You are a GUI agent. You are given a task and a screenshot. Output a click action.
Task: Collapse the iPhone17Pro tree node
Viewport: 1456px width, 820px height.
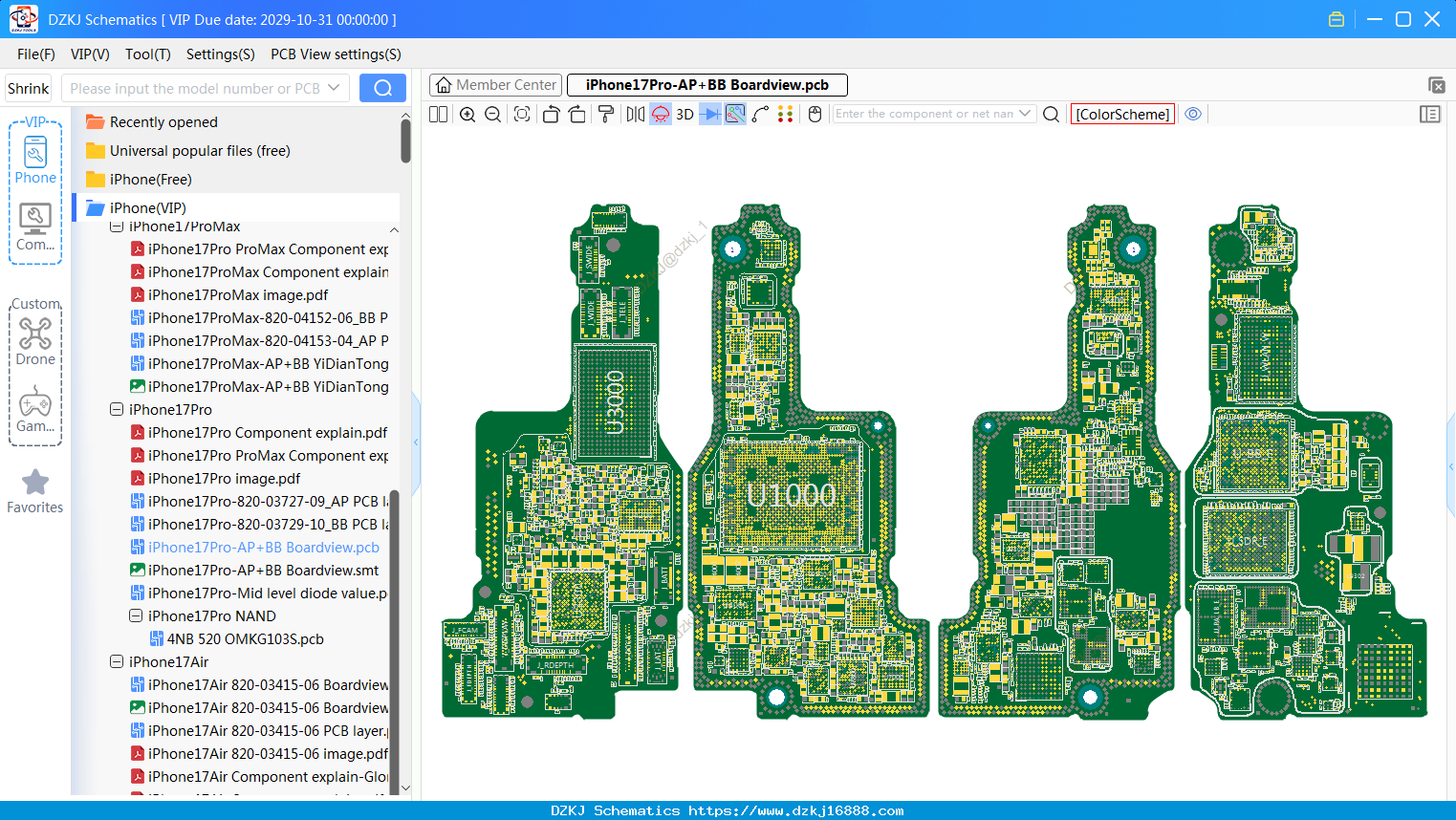pyautogui.click(x=117, y=409)
